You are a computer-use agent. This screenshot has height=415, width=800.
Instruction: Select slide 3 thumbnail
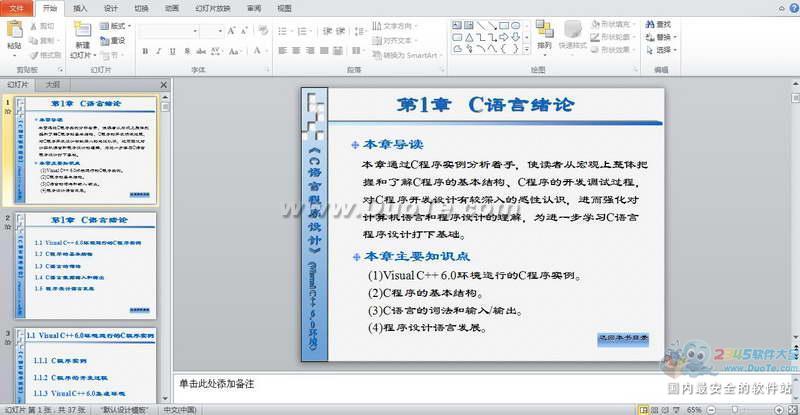pos(85,365)
